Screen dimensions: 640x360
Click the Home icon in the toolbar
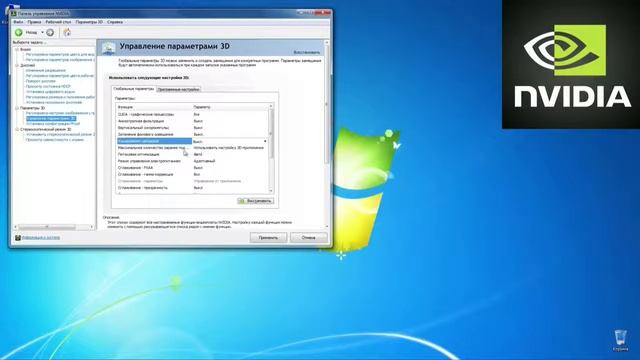point(67,32)
